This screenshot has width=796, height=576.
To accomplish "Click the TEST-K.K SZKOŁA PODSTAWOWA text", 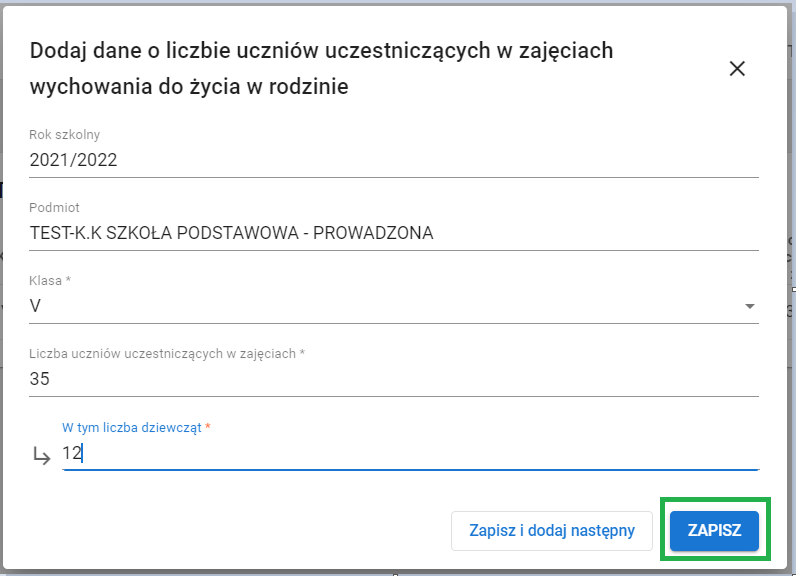I will 231,233.
